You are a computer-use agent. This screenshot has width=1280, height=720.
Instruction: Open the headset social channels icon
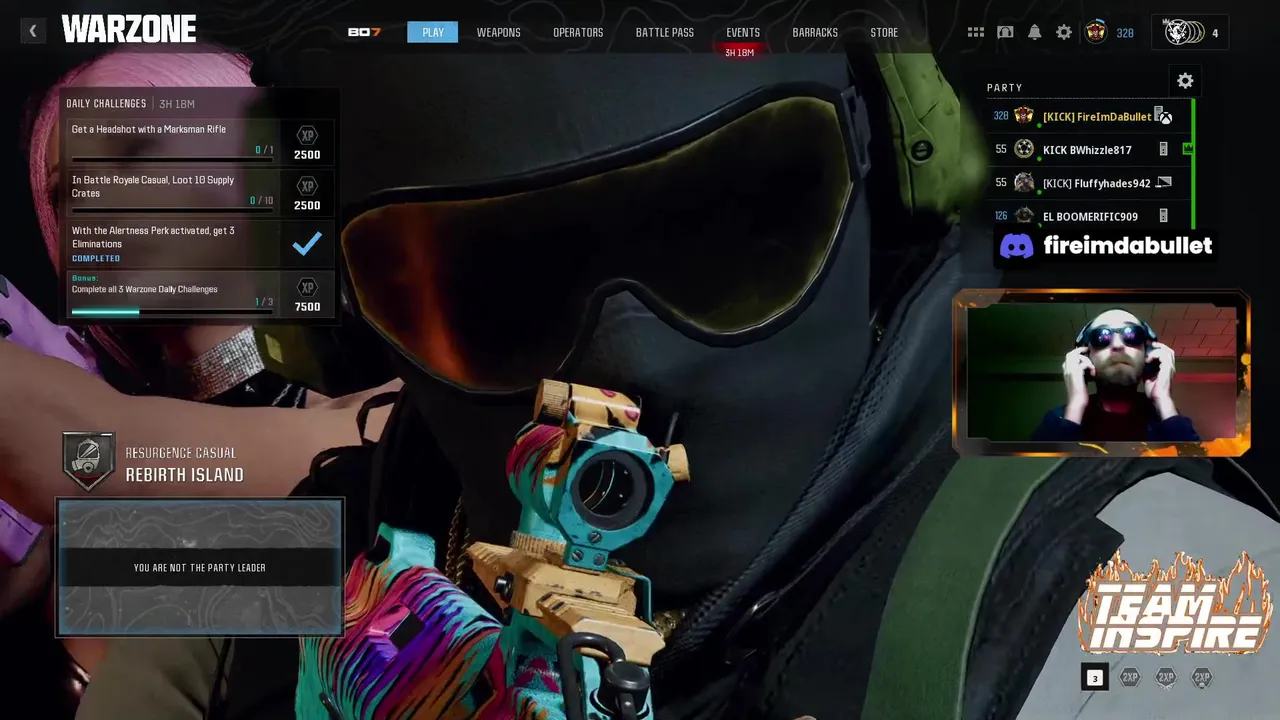[x=1005, y=32]
